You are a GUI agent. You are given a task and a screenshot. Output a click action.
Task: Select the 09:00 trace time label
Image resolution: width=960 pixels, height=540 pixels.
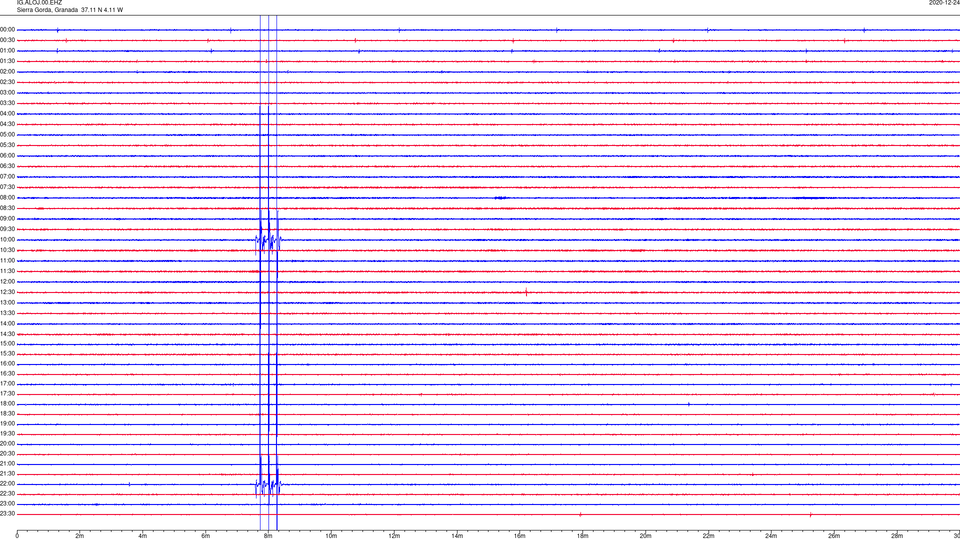point(7,219)
